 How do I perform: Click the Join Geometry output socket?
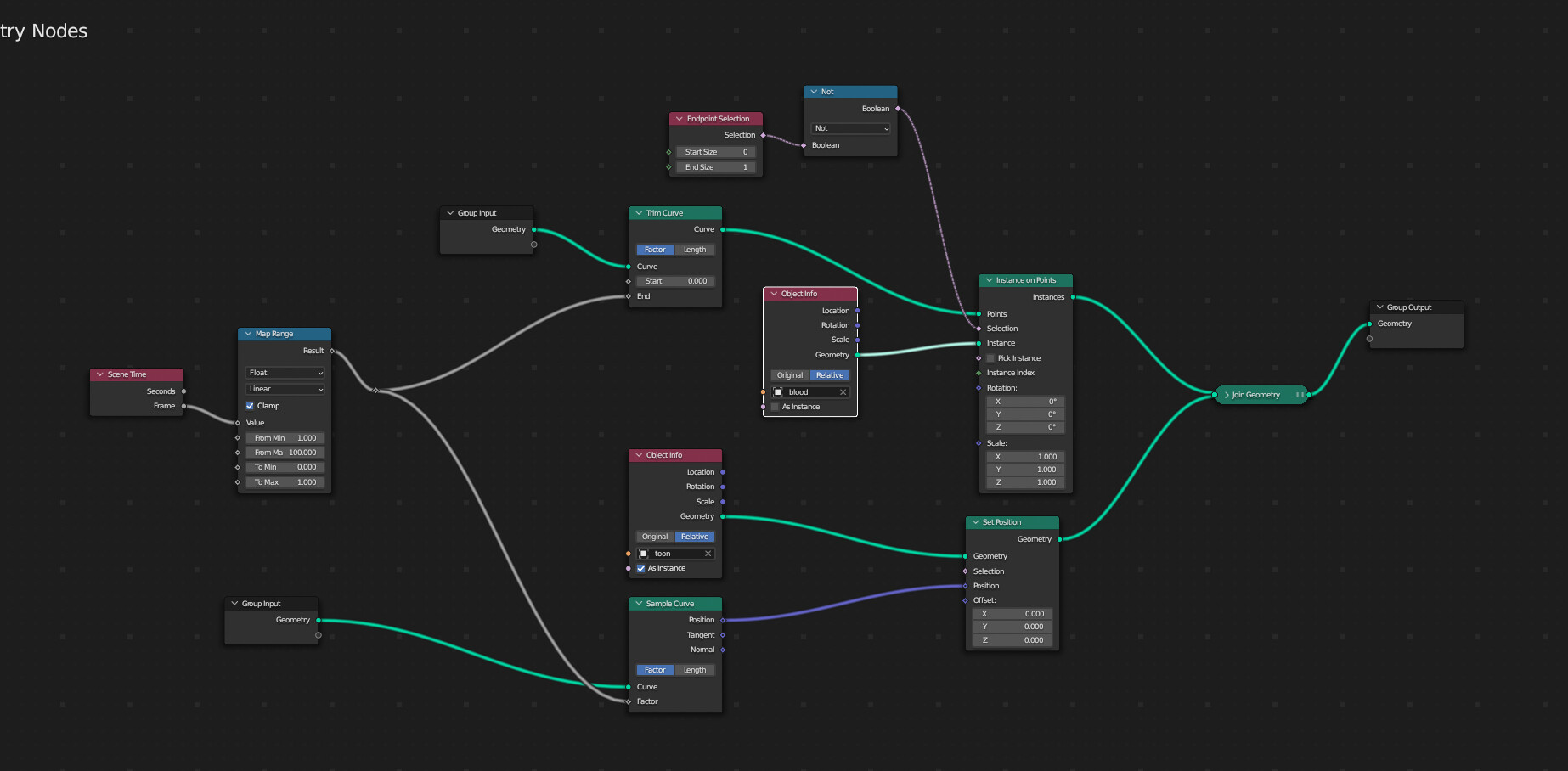(x=1309, y=395)
